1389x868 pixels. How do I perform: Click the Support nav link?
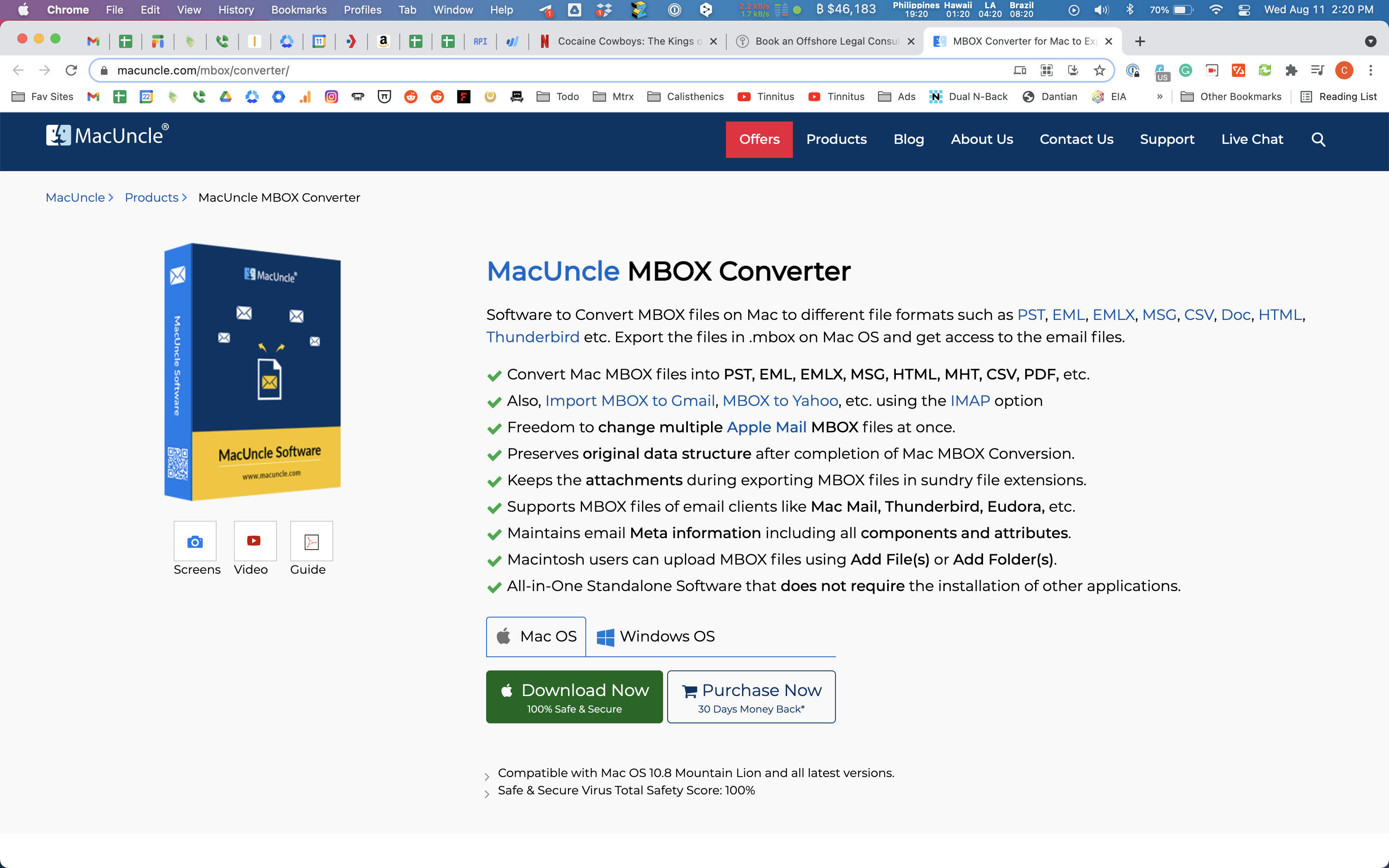tap(1167, 140)
